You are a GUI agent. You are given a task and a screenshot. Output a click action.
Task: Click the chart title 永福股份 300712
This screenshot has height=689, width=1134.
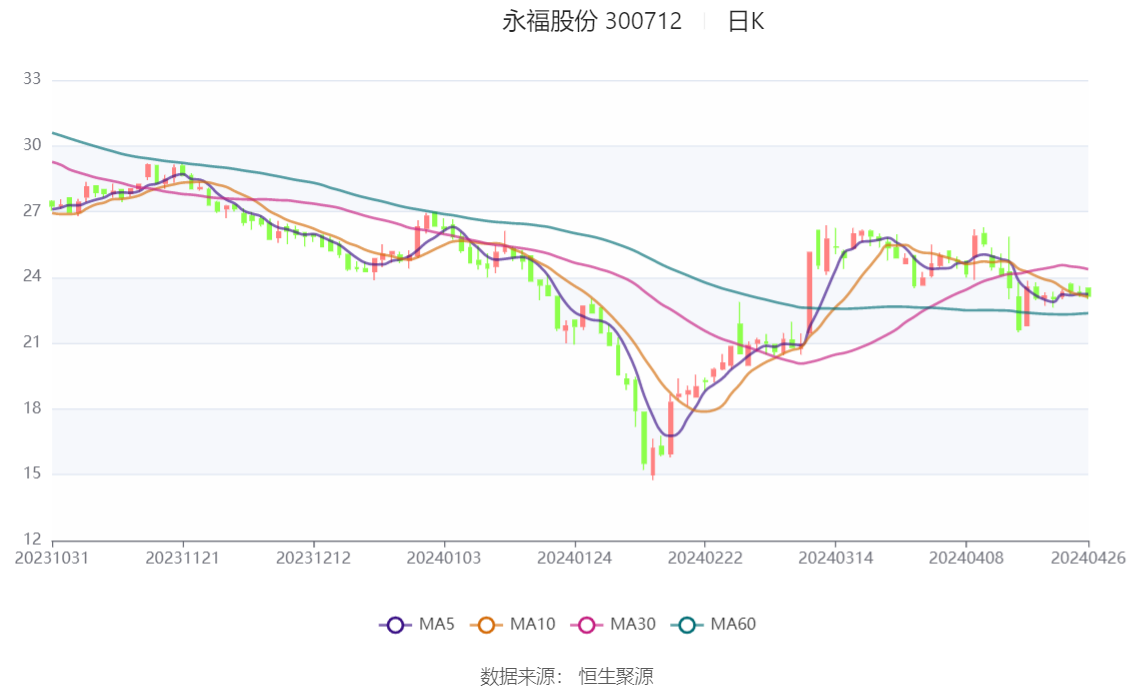tap(592, 22)
